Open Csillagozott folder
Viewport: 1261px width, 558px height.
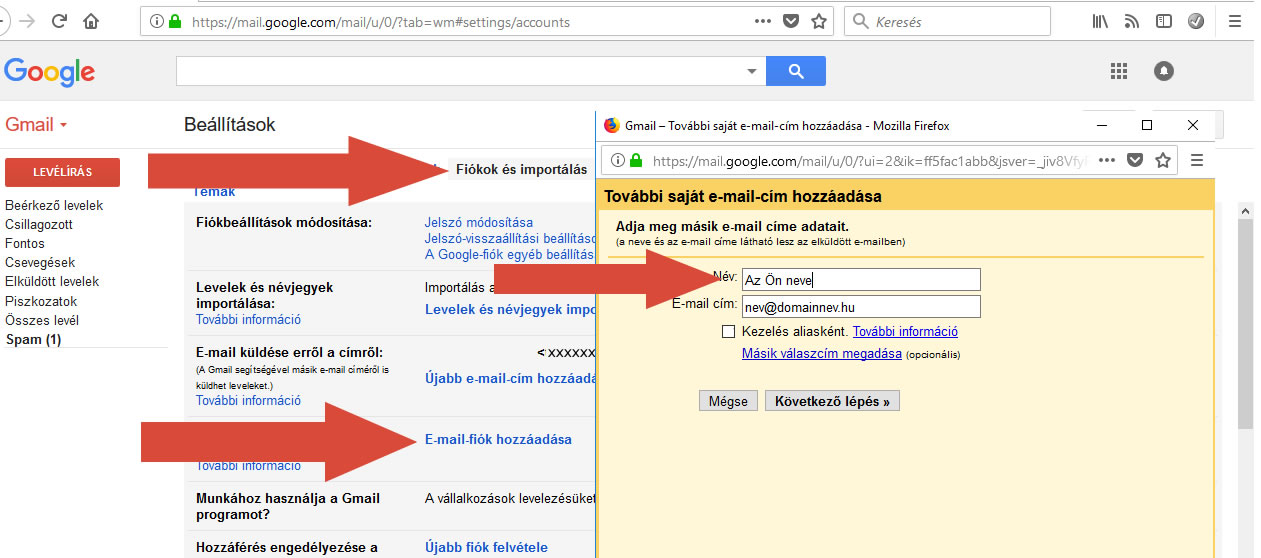[x=39, y=224]
